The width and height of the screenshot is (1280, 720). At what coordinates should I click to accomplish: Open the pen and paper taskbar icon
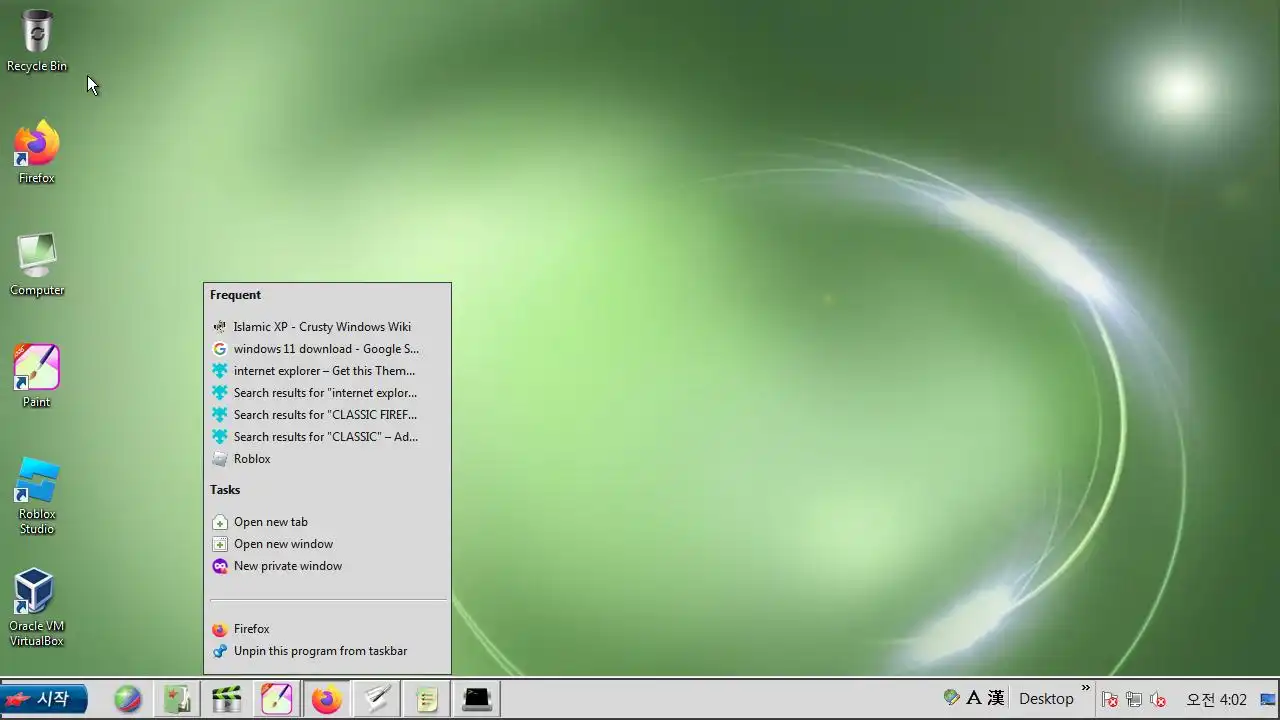(x=377, y=699)
